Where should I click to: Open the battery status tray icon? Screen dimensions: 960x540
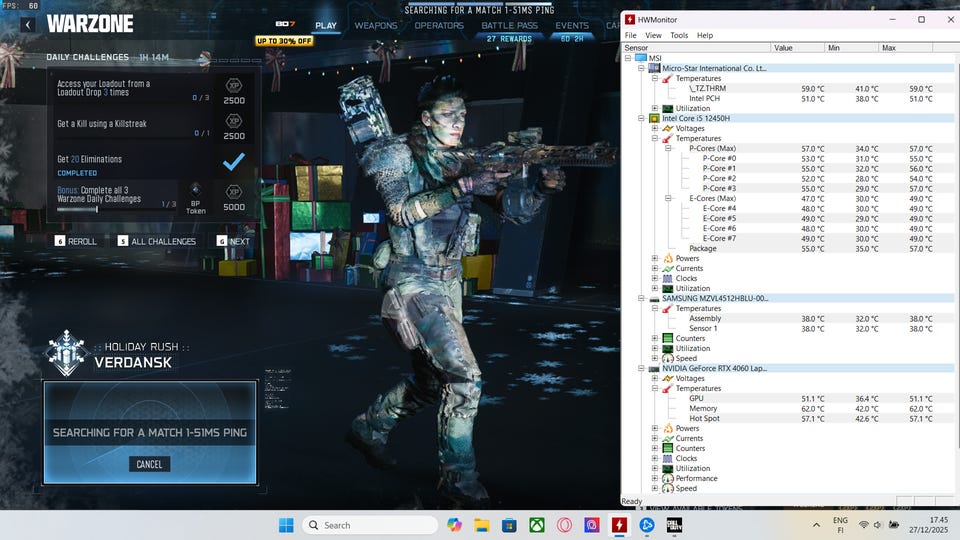tap(894, 525)
